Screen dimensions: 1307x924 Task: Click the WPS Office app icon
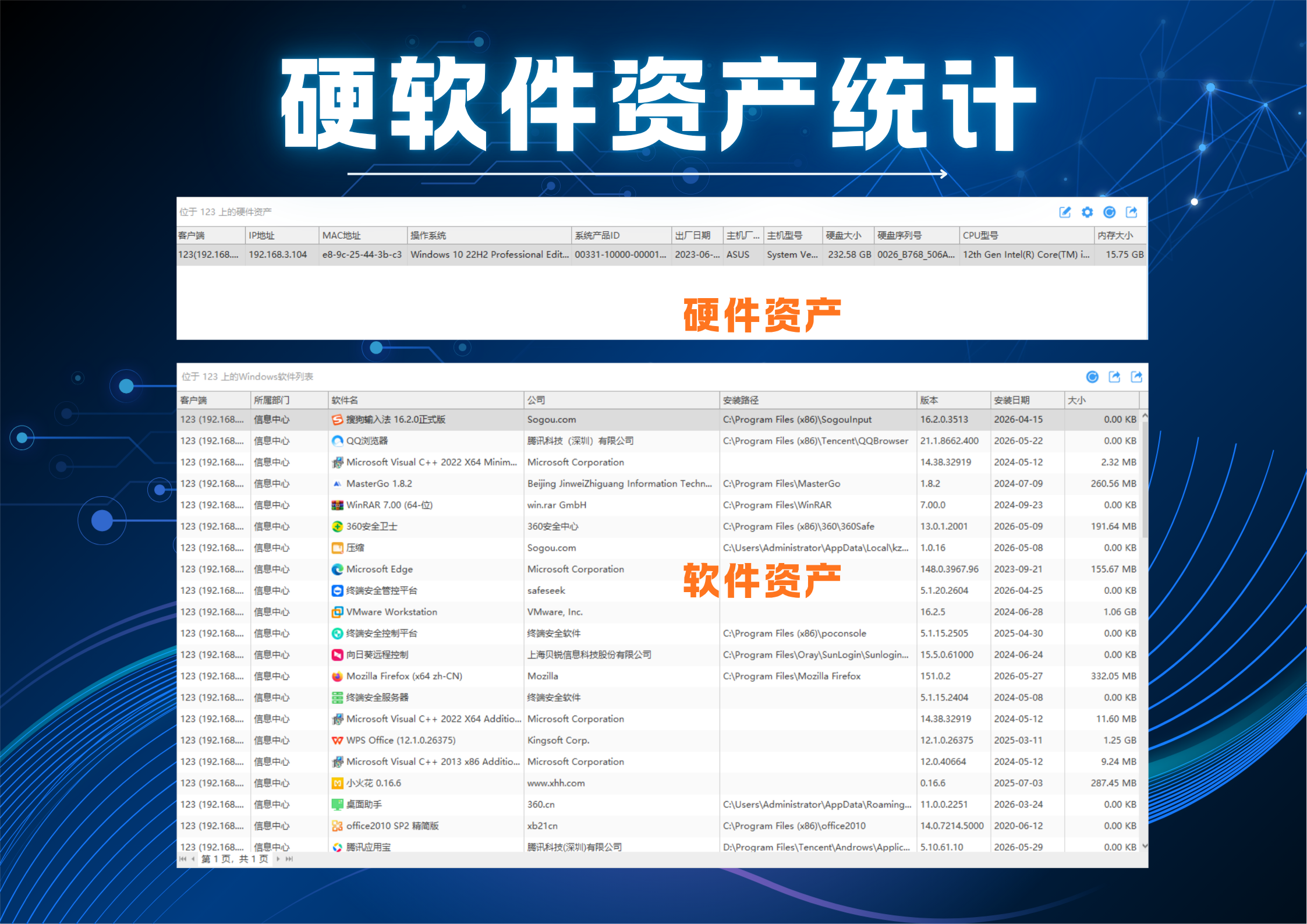click(337, 741)
